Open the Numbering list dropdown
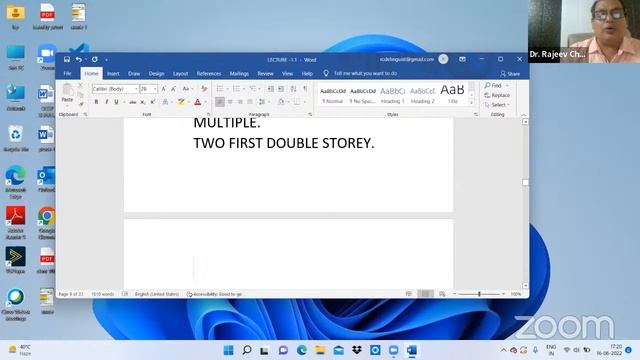The height and width of the screenshot is (360, 640). click(244, 89)
